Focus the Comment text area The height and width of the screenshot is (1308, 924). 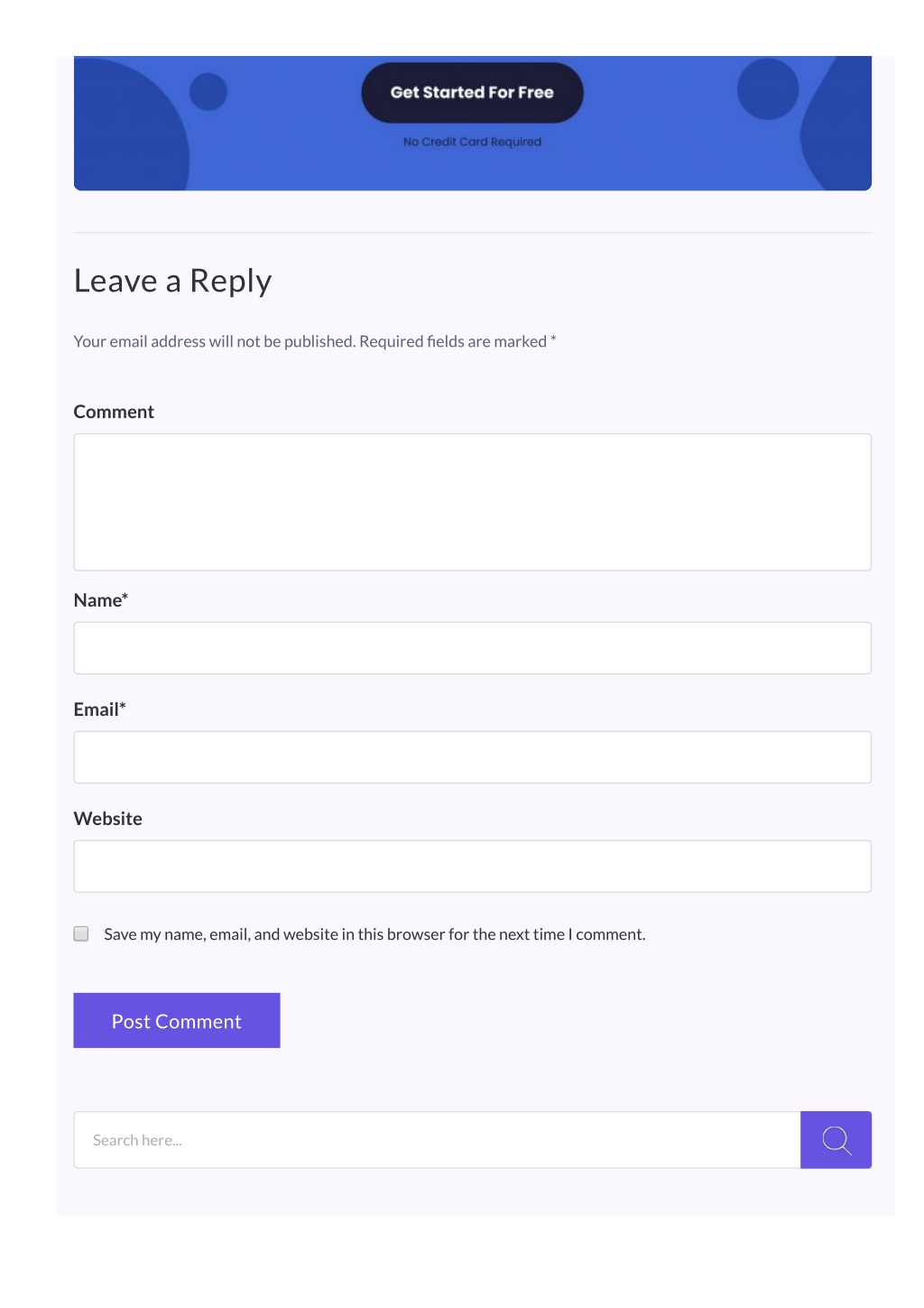point(472,502)
